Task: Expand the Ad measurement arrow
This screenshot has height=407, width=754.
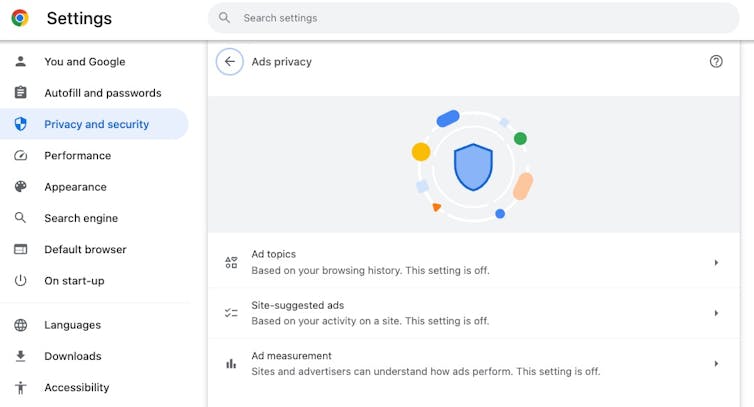Action: 716,364
